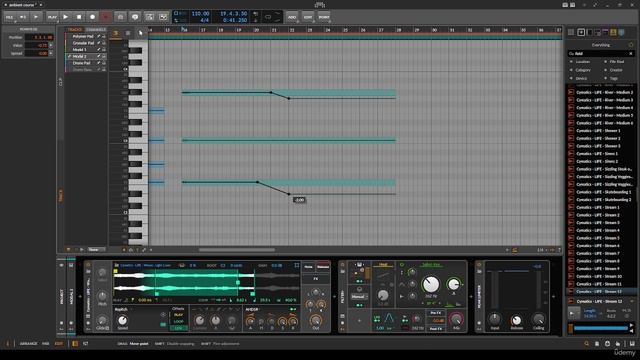The width and height of the screenshot is (640, 360).
Task: Expand the Device filter
Action: (581, 78)
